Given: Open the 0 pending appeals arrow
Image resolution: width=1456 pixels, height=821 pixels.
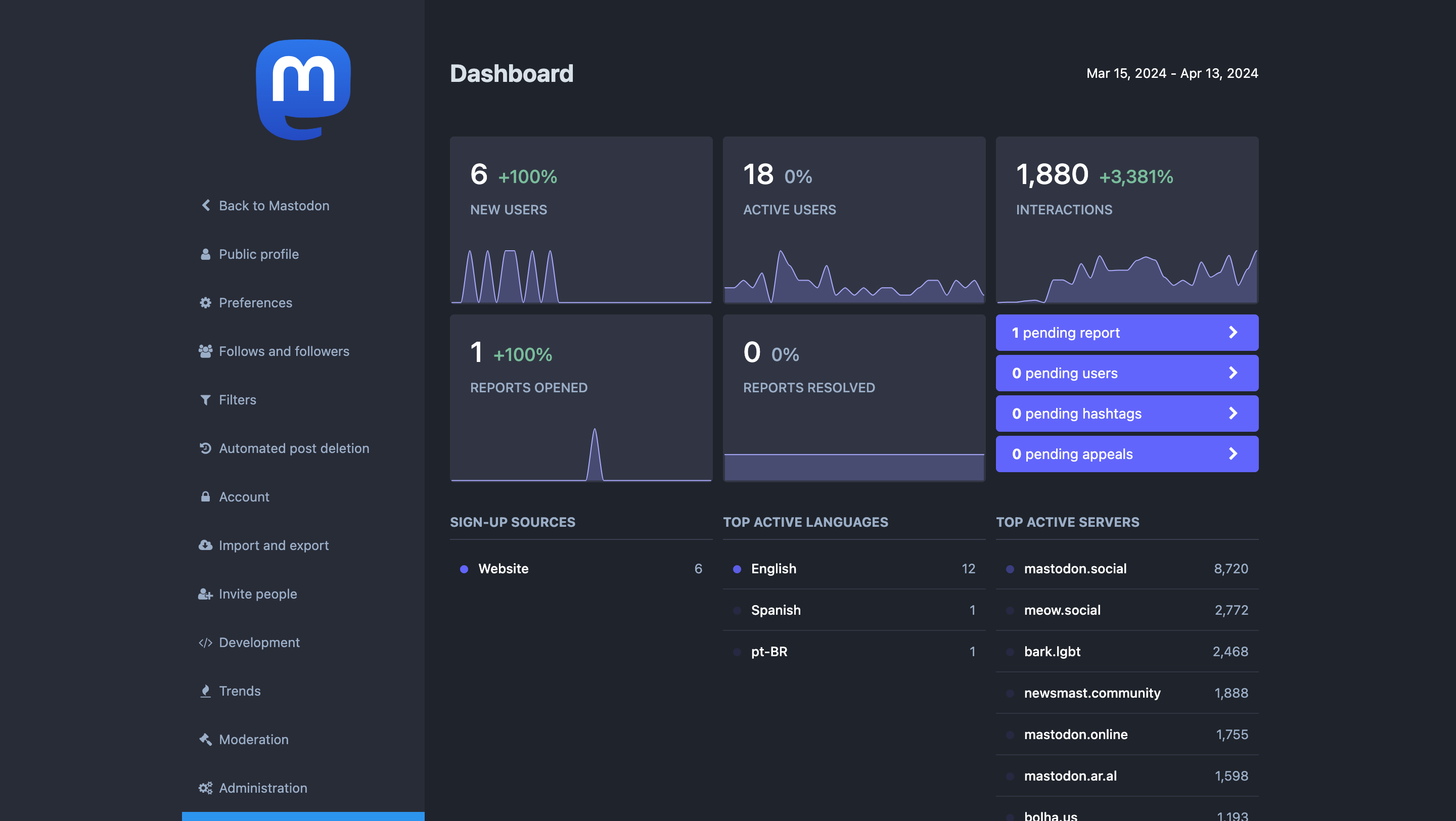Looking at the screenshot, I should pyautogui.click(x=1234, y=454).
